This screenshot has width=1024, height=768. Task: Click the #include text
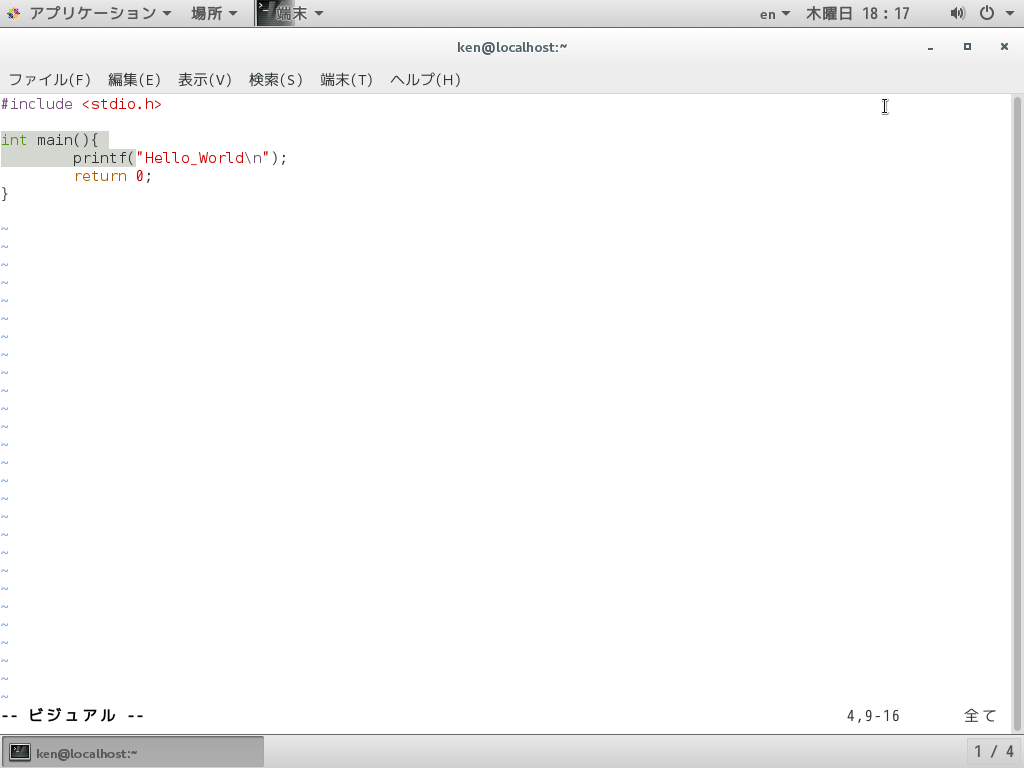pos(37,104)
